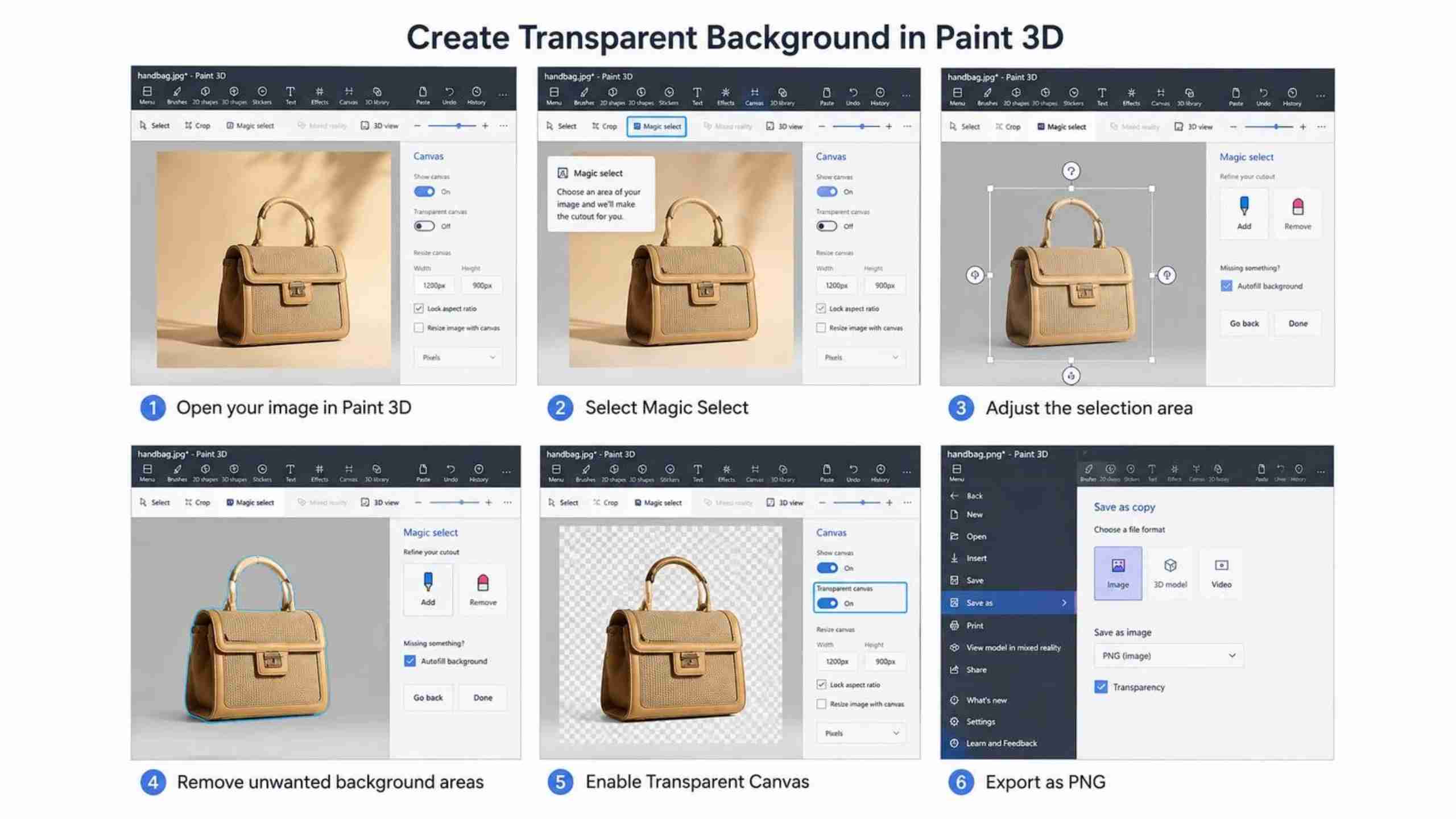Select 2D shapes in step 1 toolbar
The height and width of the screenshot is (819, 1456).
tap(205, 95)
